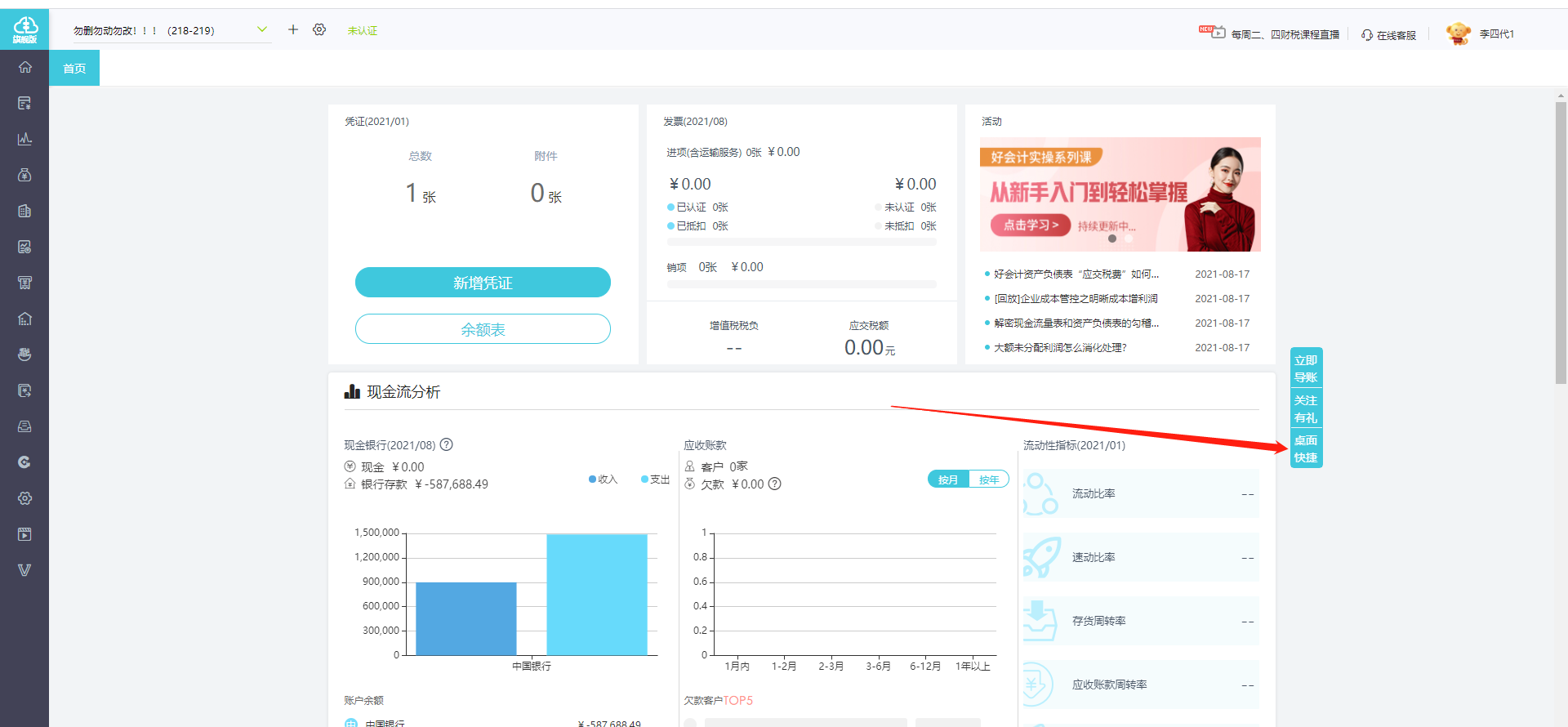
Task: Select the 首页 tab
Action: coord(74,68)
